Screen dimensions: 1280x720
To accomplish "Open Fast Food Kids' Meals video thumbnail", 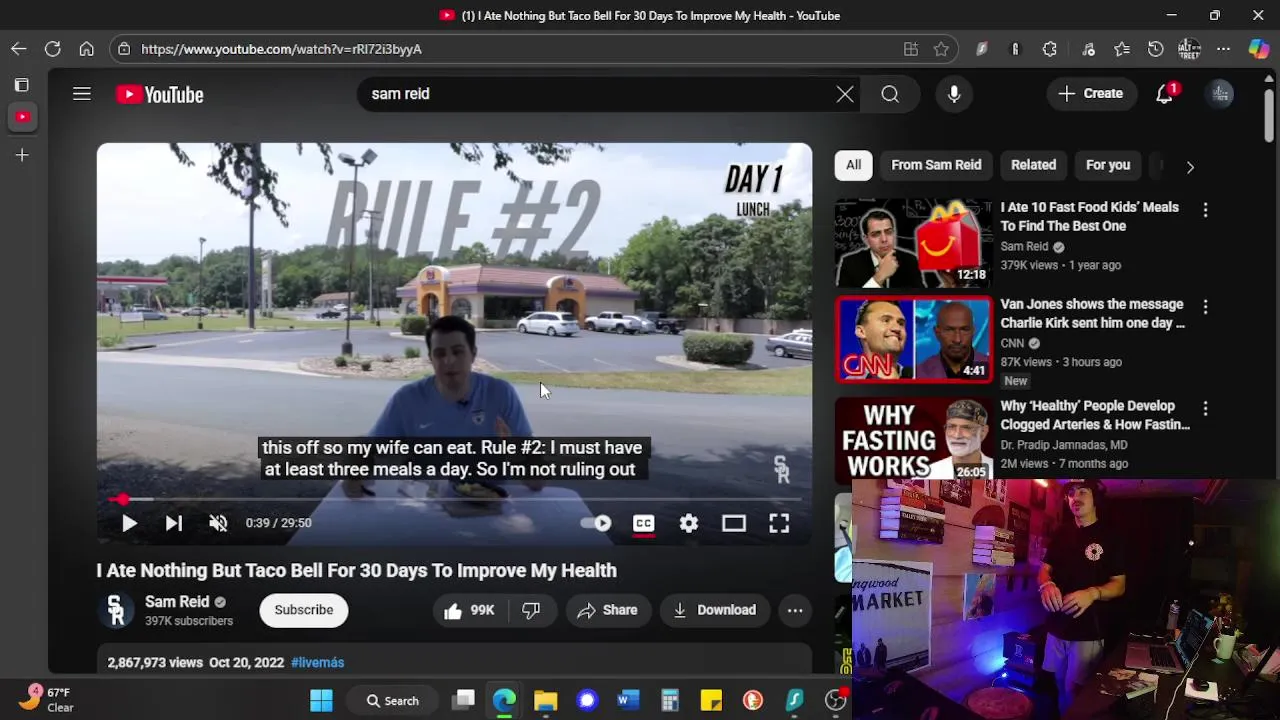I will (x=914, y=243).
